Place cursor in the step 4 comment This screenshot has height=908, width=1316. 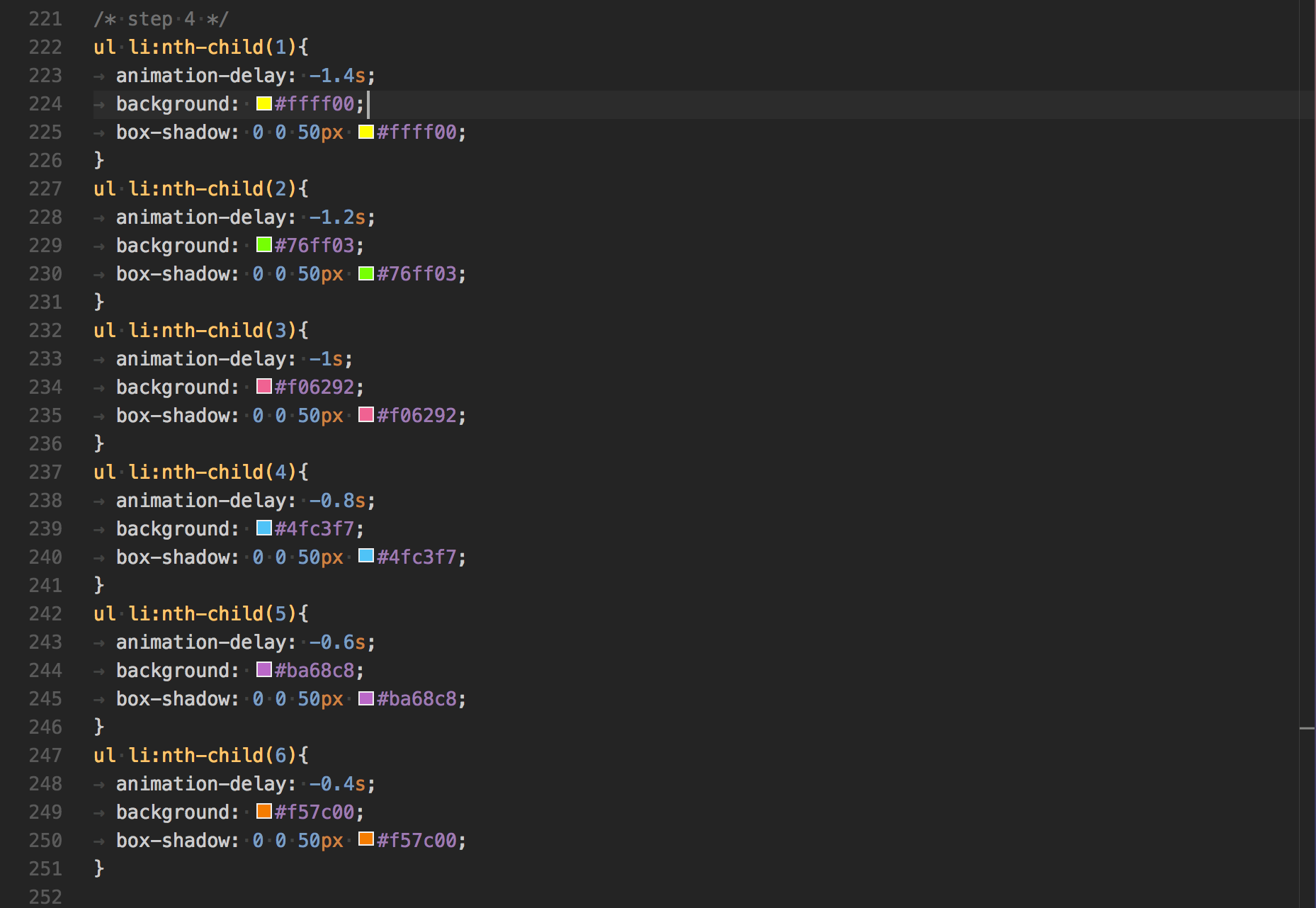(161, 19)
